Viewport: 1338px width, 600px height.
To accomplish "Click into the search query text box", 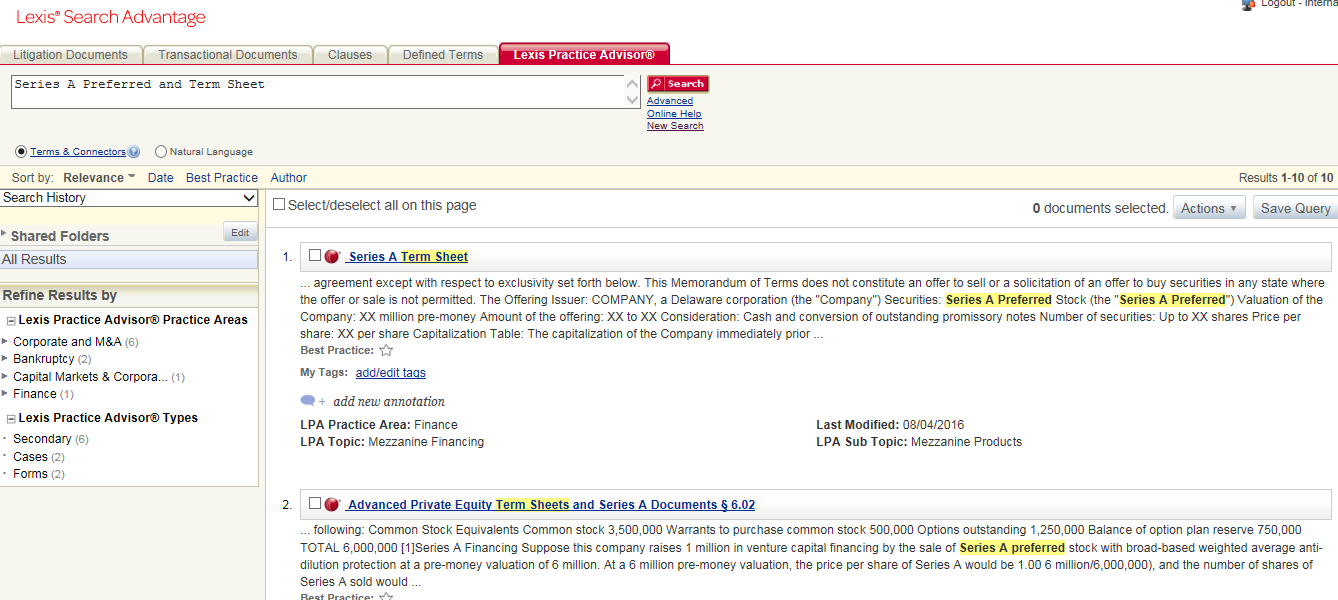I will [x=317, y=91].
